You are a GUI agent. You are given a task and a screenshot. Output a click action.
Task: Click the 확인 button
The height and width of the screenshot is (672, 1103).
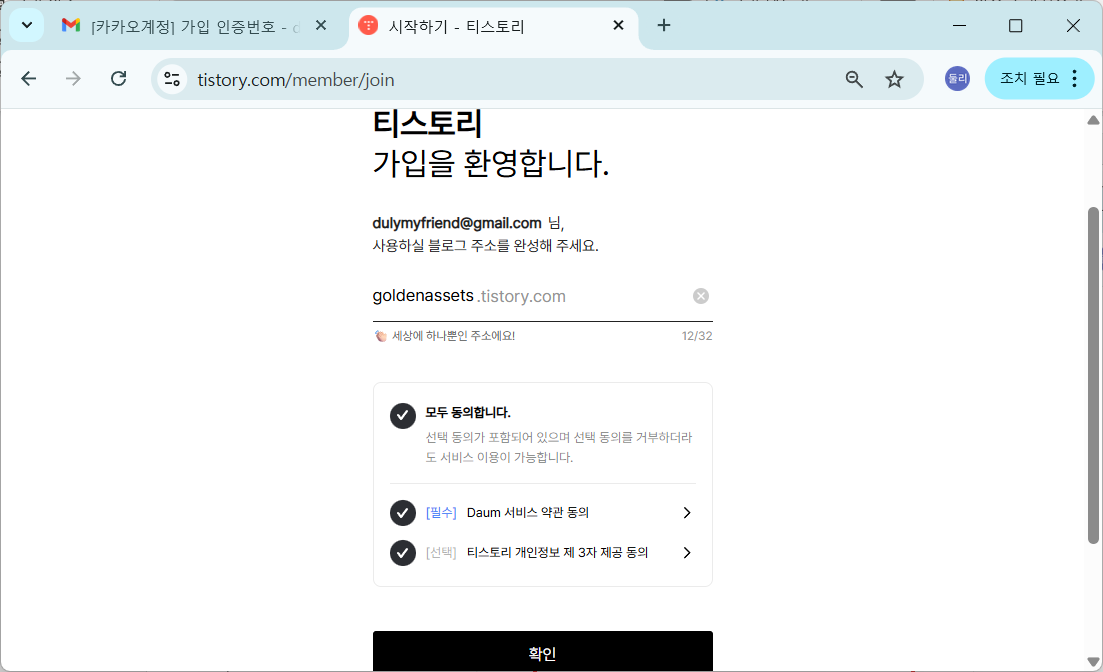[x=542, y=652]
